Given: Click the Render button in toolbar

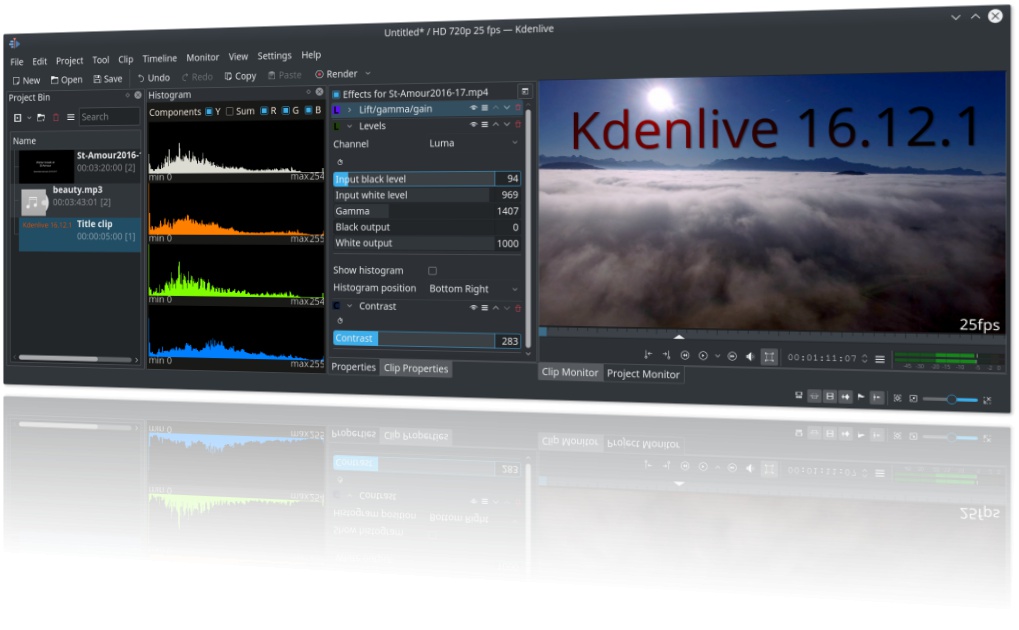Looking at the screenshot, I should (336, 74).
